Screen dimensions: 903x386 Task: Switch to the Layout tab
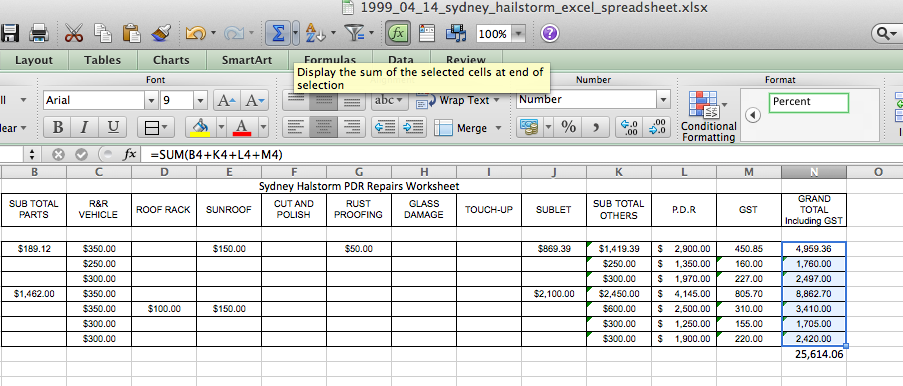[33, 60]
